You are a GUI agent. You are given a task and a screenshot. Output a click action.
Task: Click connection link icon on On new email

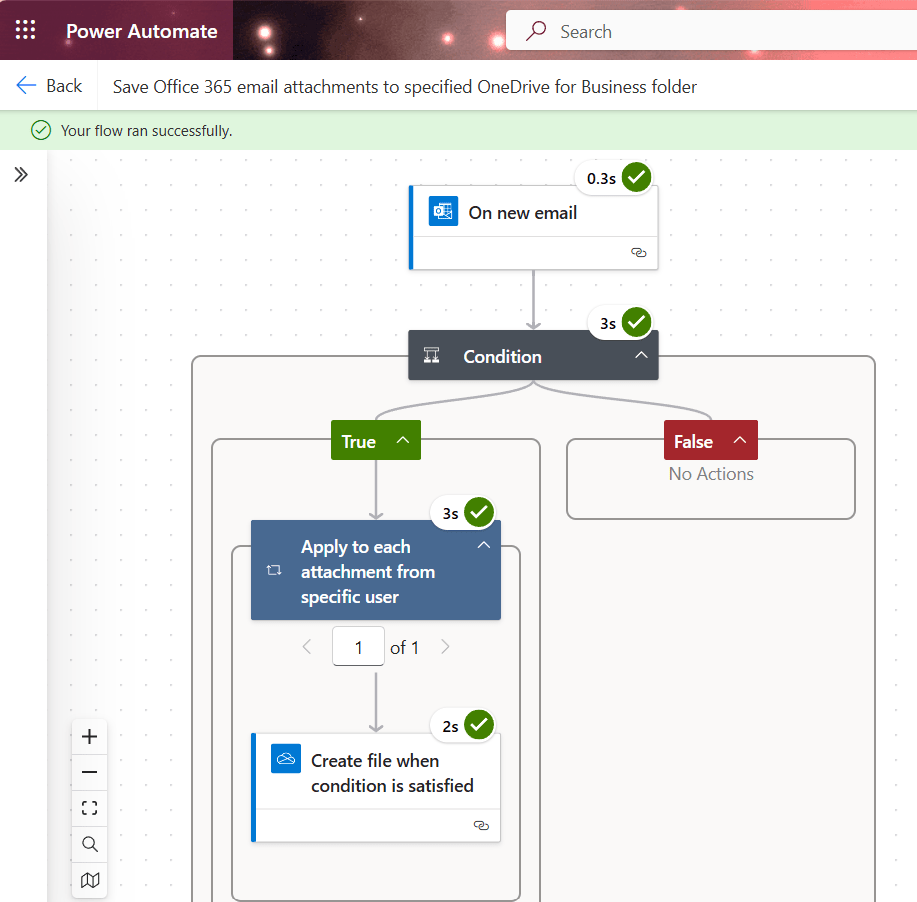point(638,253)
